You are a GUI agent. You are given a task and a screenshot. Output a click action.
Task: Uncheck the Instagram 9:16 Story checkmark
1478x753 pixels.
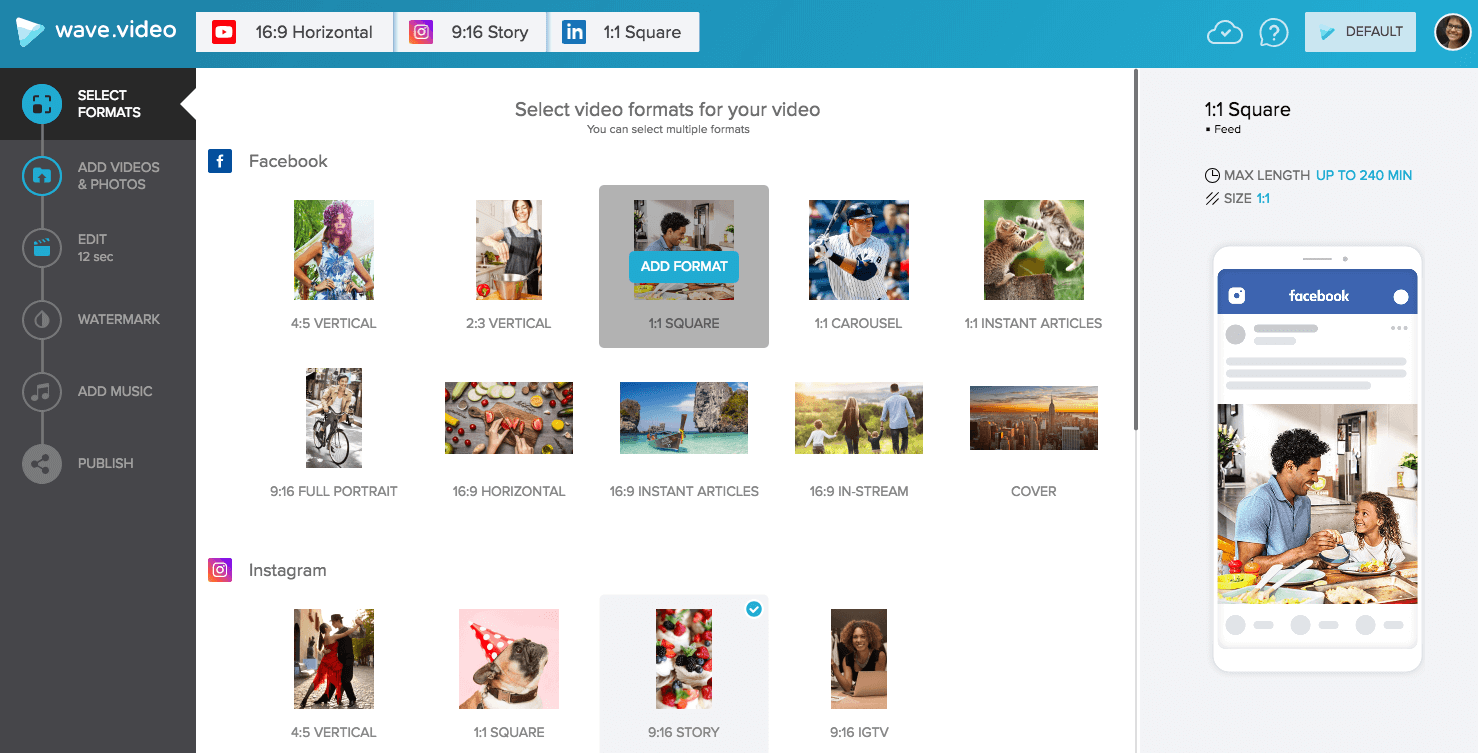pyautogui.click(x=754, y=609)
